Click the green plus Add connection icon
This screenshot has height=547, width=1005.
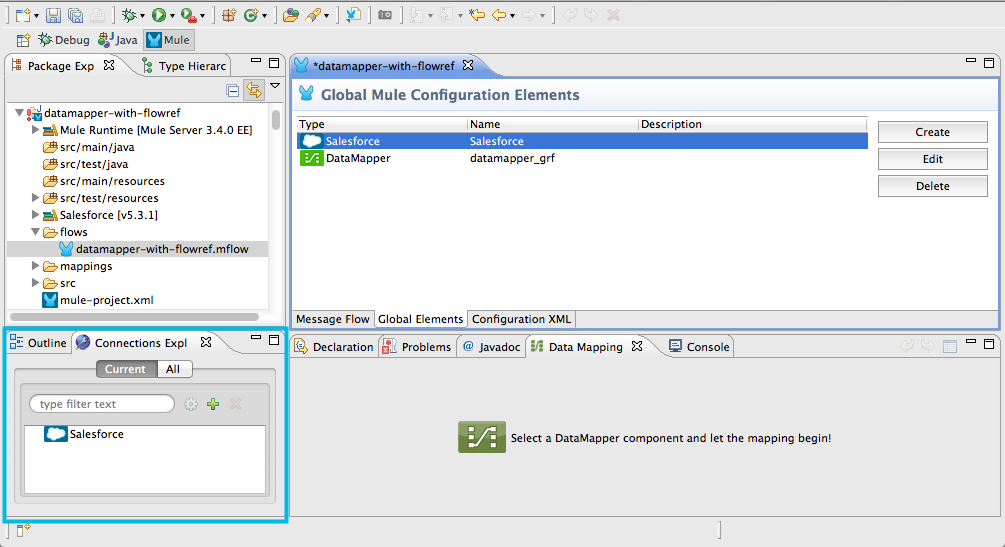tap(212, 404)
